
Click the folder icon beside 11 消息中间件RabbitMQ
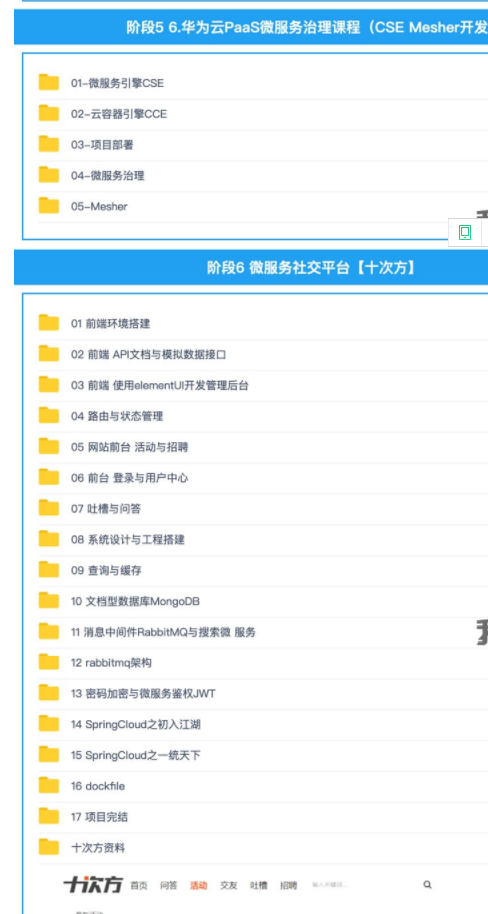tap(49, 632)
